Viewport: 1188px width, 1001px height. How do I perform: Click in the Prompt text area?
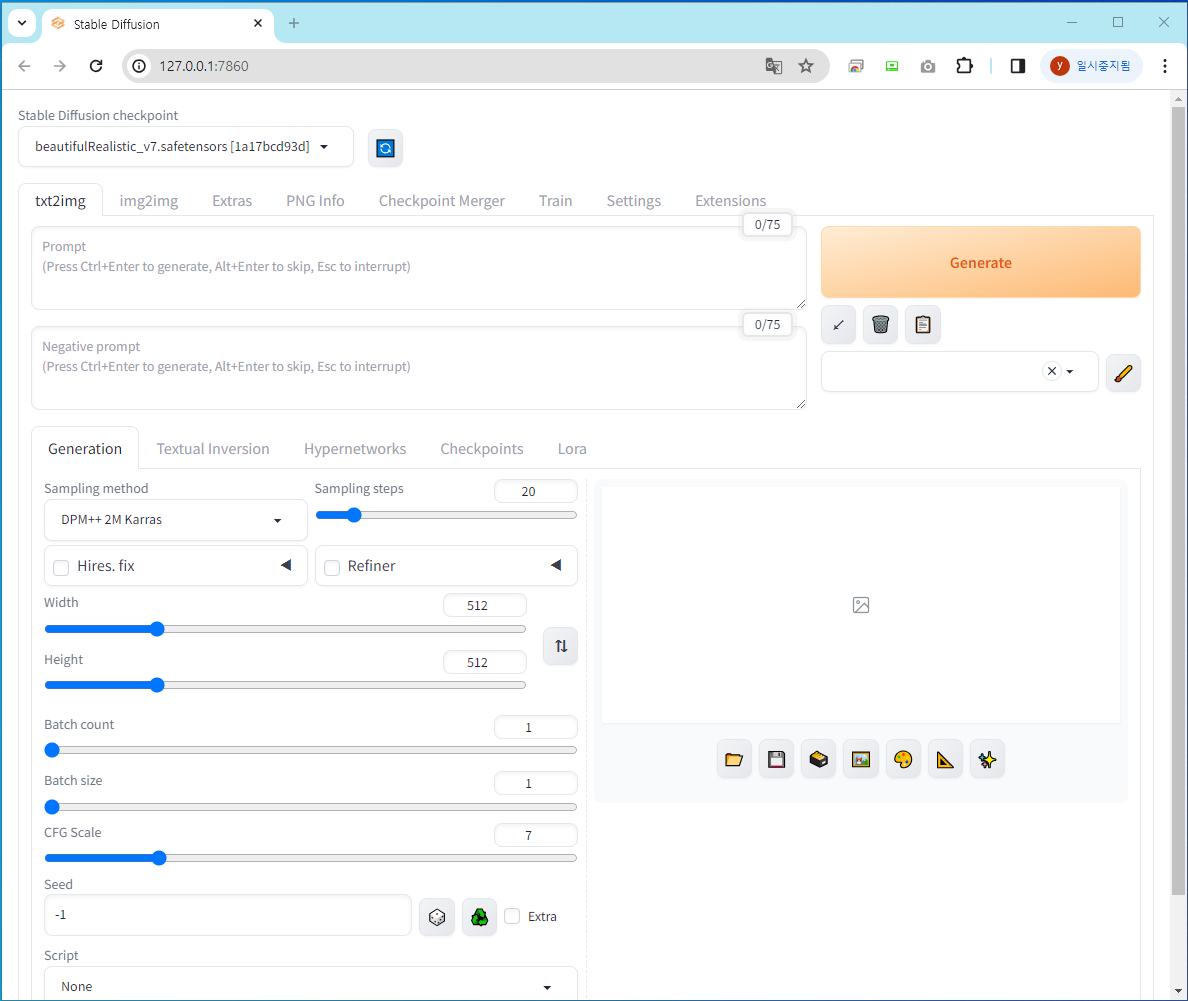(418, 268)
